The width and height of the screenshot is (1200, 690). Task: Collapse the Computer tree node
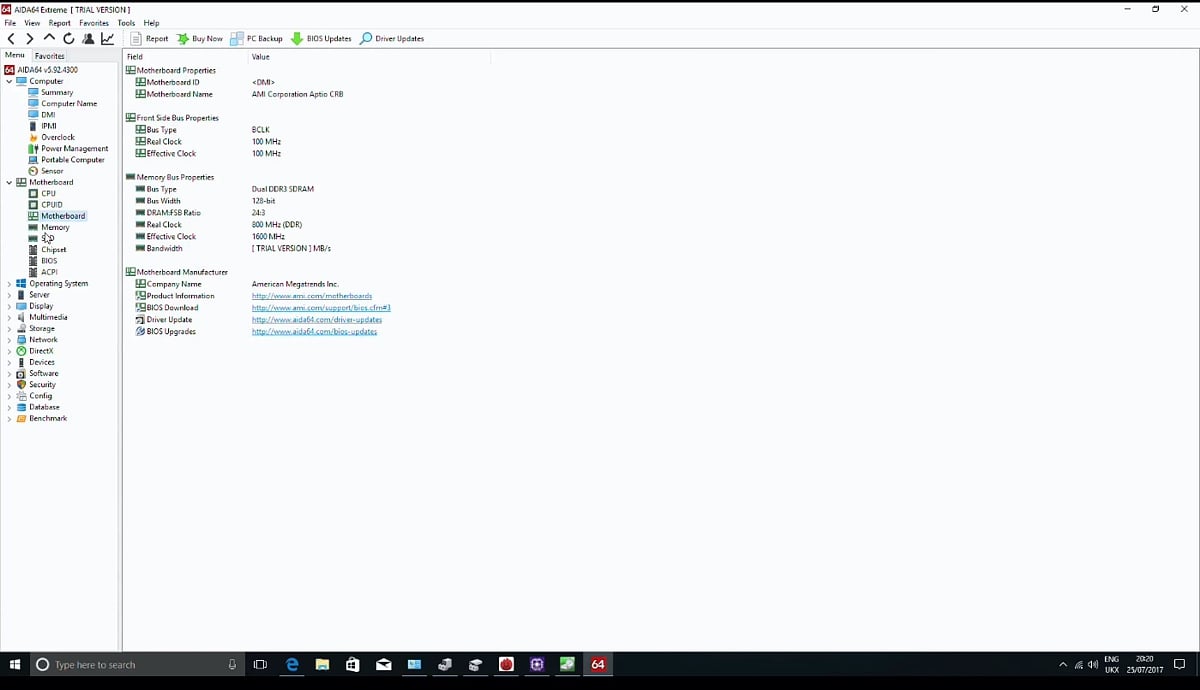[x=9, y=81]
